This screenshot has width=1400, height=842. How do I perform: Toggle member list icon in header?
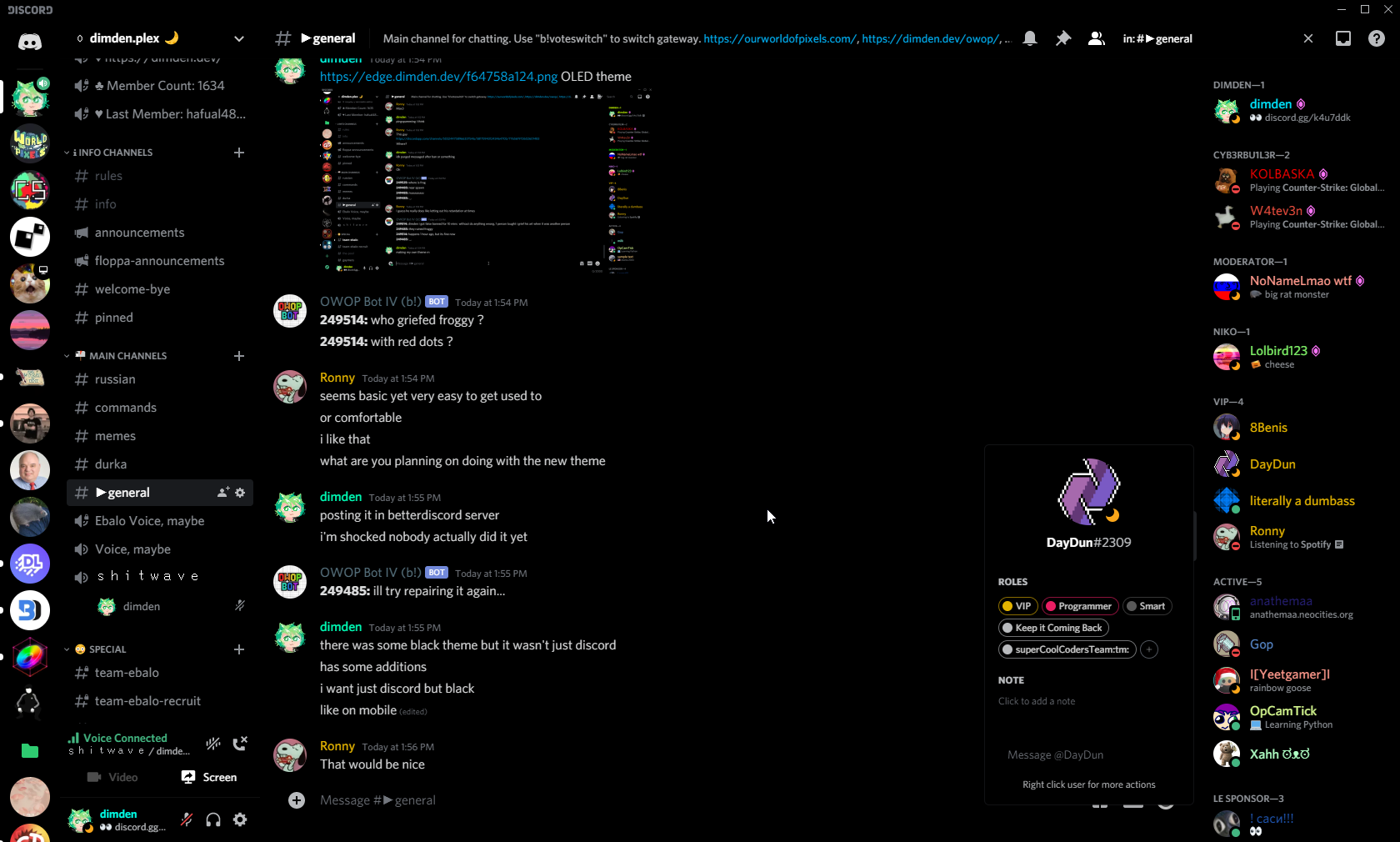(1097, 38)
